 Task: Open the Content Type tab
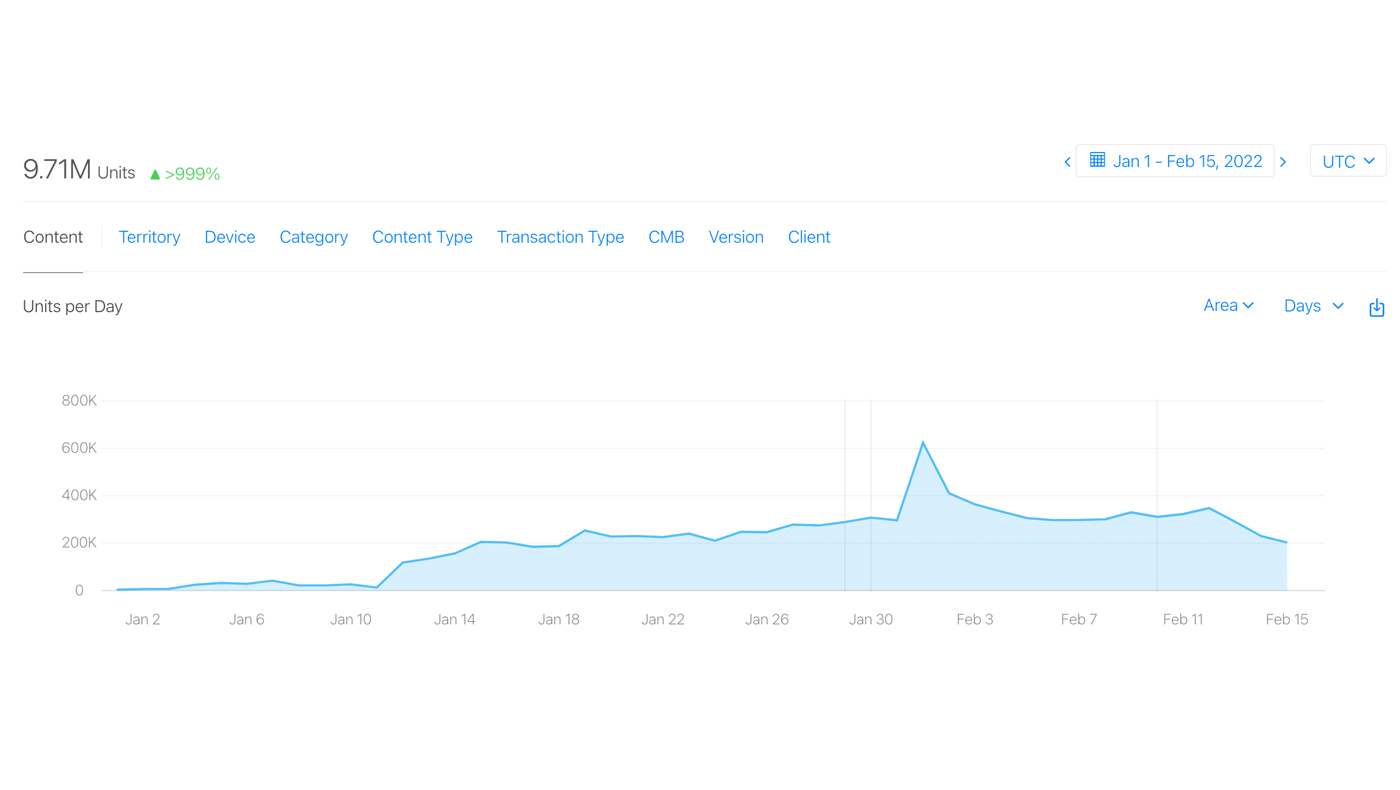[x=422, y=237]
